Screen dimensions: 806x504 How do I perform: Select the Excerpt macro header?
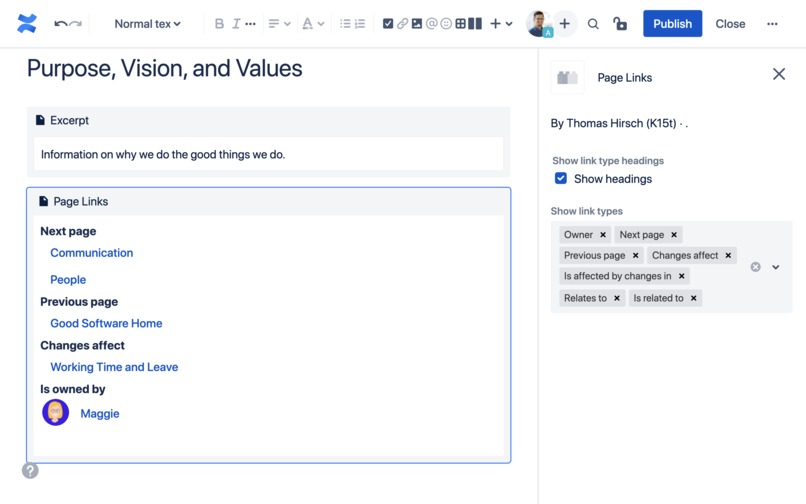[268, 120]
